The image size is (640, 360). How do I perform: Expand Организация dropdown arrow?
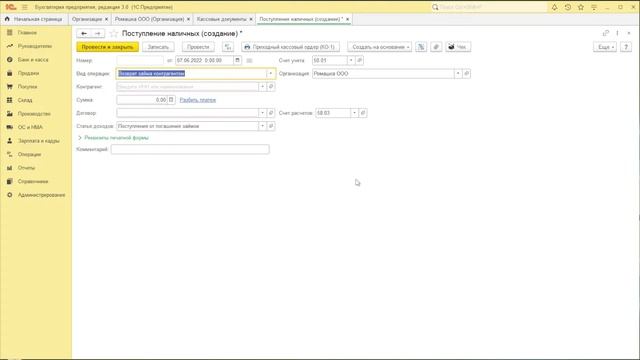point(458,73)
